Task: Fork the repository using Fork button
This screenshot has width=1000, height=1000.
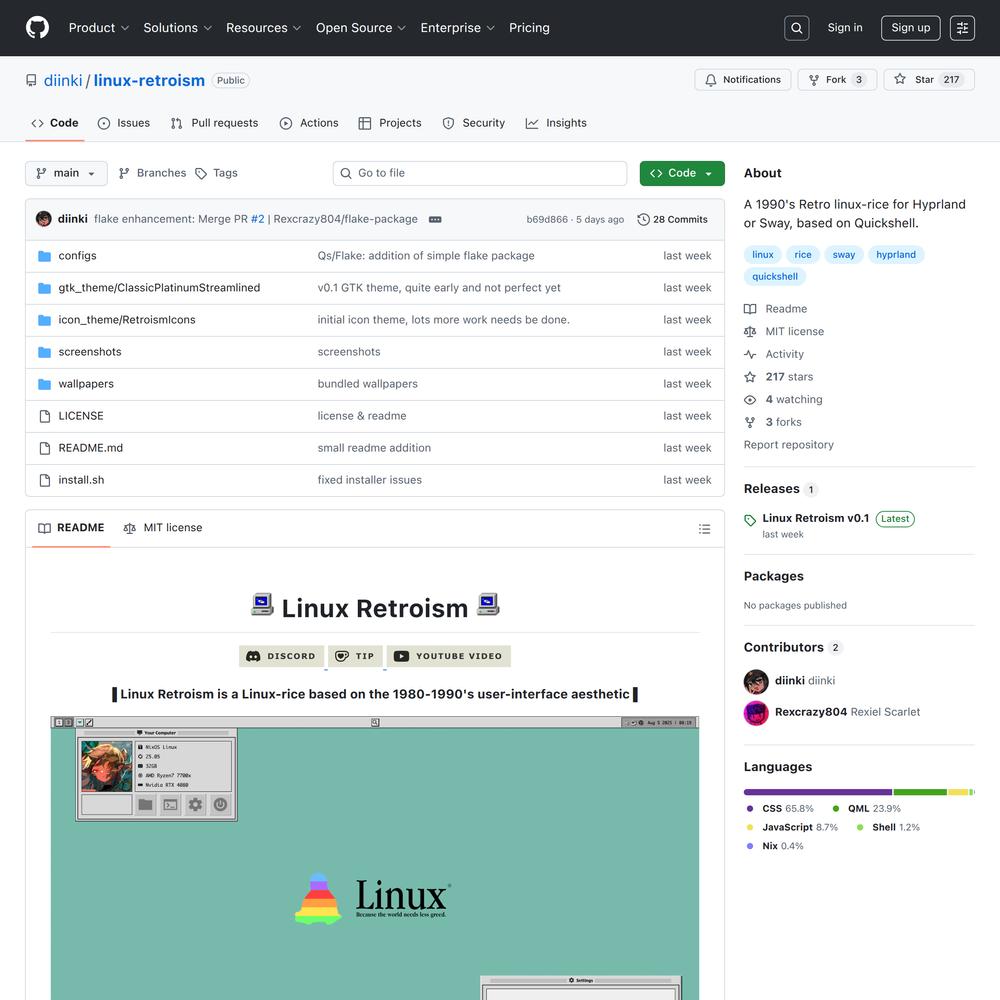Action: point(837,80)
